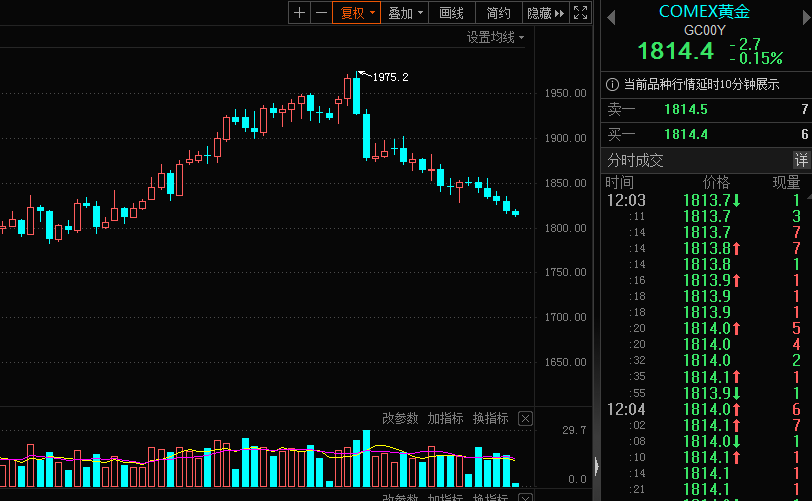The width and height of the screenshot is (812, 501).
Task: Click 换指标 to switch the volume indicator
Action: 490,418
